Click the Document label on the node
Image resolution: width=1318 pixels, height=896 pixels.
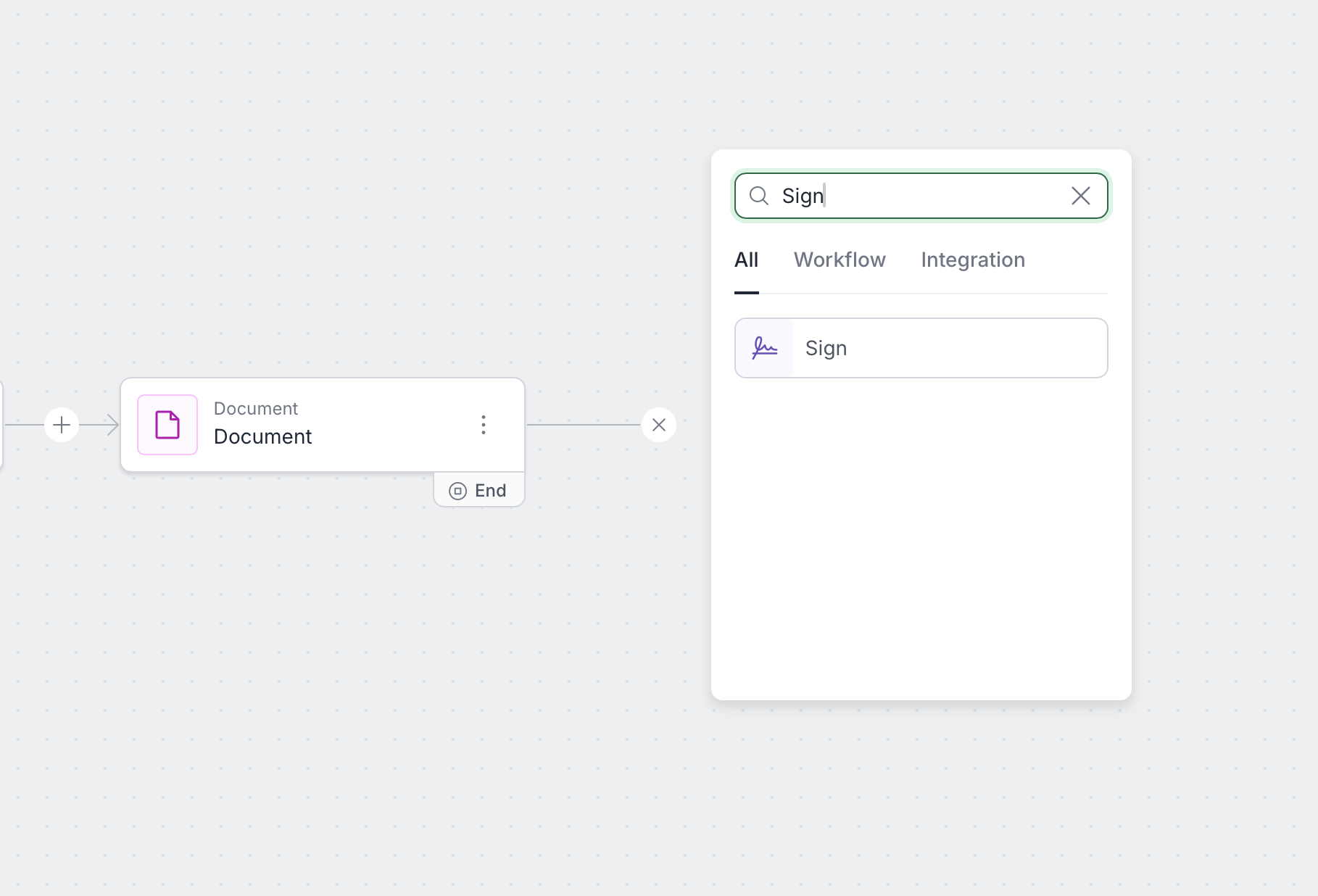coord(262,436)
